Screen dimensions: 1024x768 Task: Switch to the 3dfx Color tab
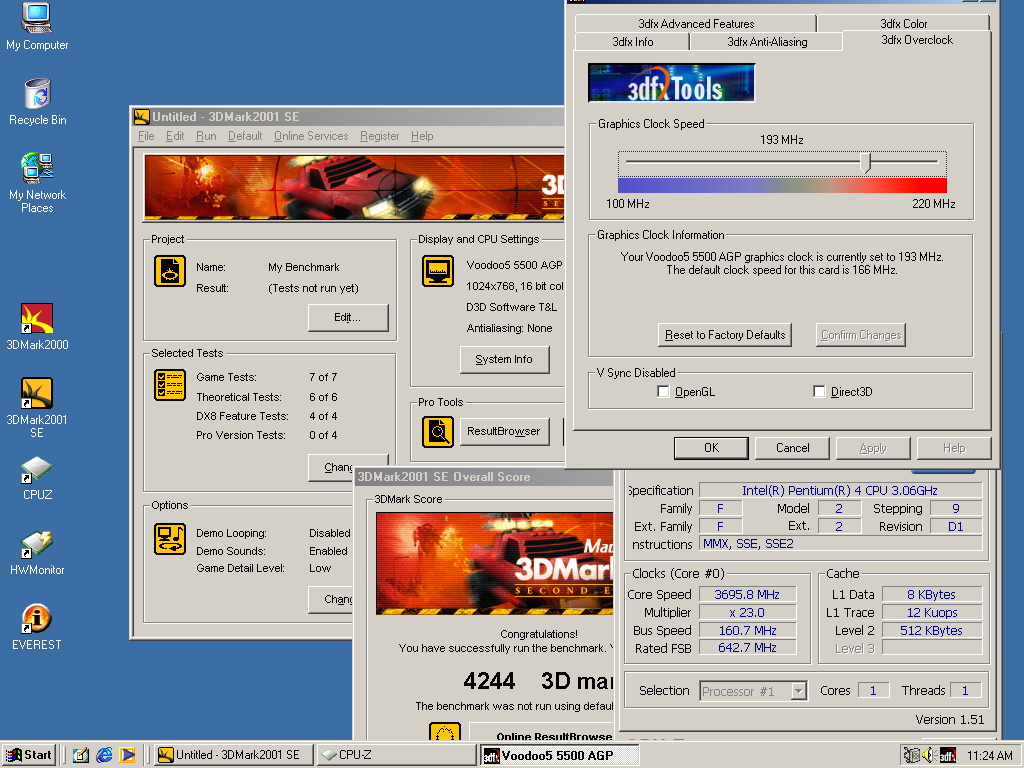pyautogui.click(x=903, y=24)
